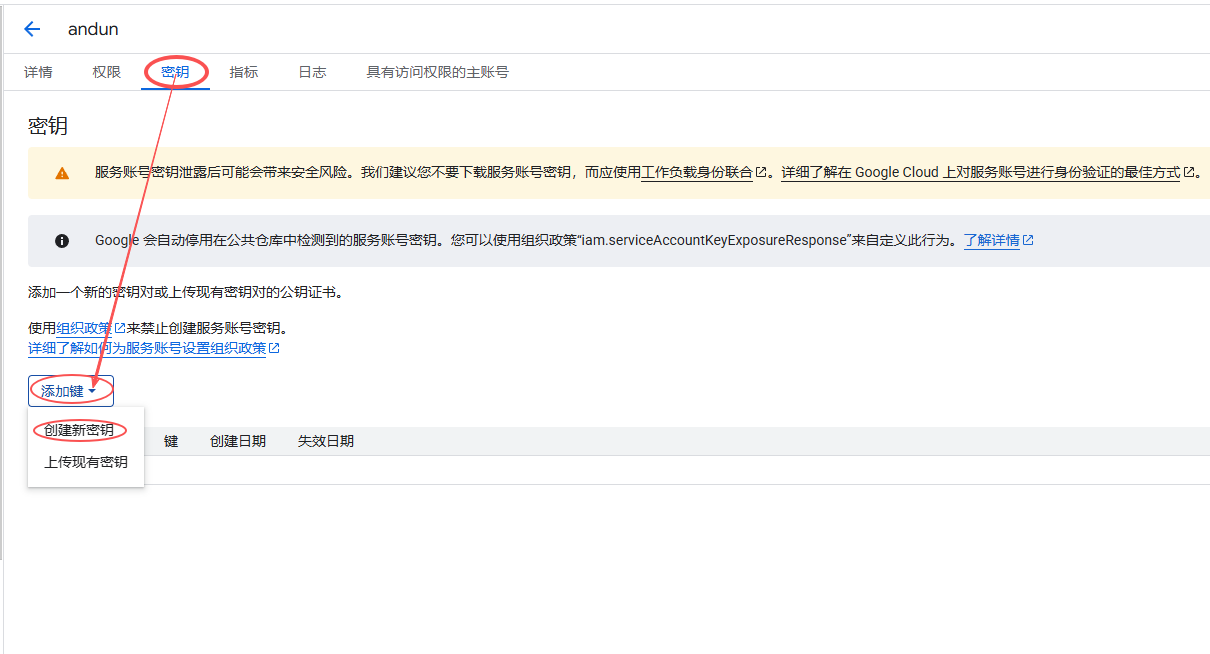Click the 键 column header
Image resolution: width=1210 pixels, height=654 pixels.
tap(171, 441)
